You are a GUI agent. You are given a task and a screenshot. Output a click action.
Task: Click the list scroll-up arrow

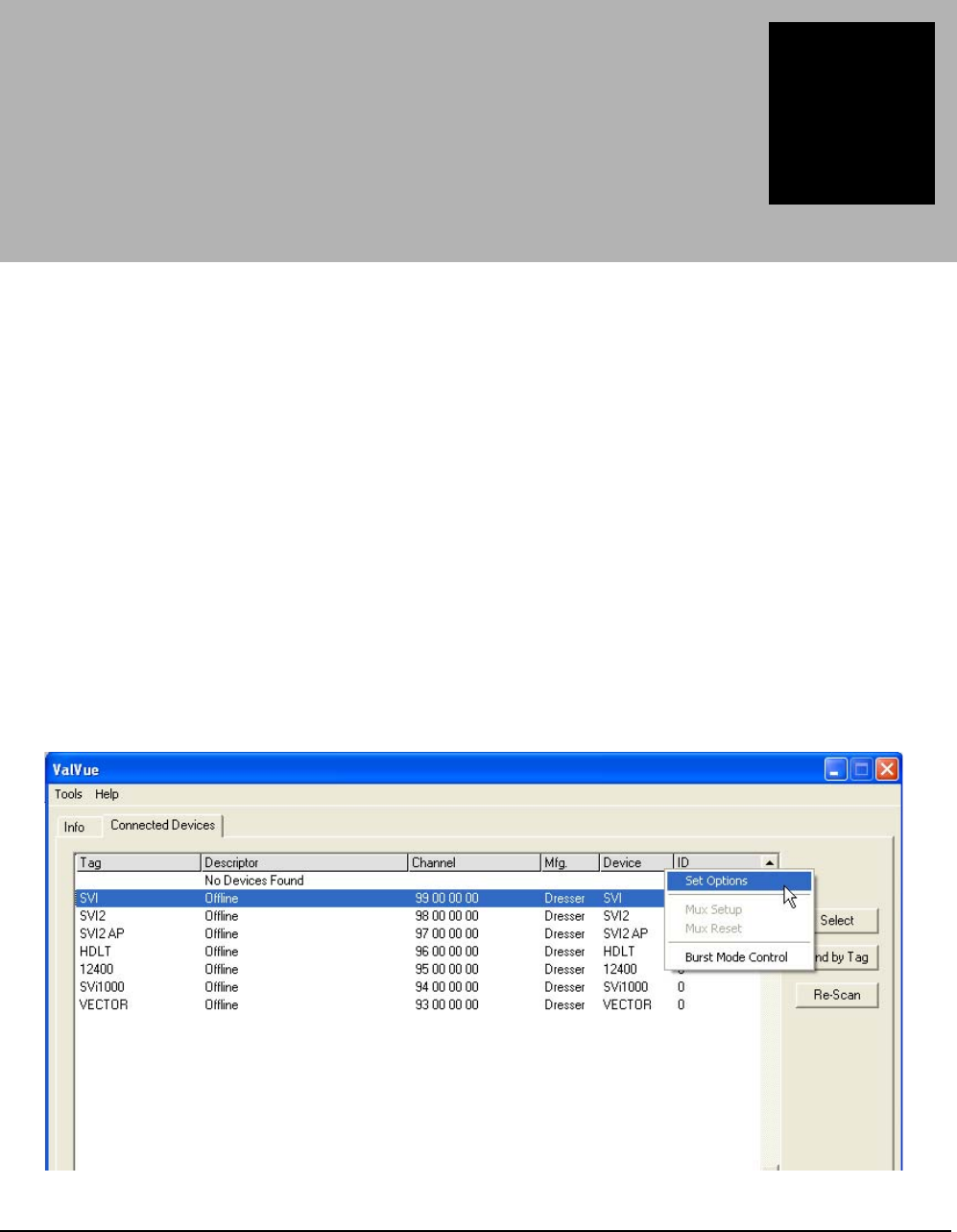click(770, 862)
